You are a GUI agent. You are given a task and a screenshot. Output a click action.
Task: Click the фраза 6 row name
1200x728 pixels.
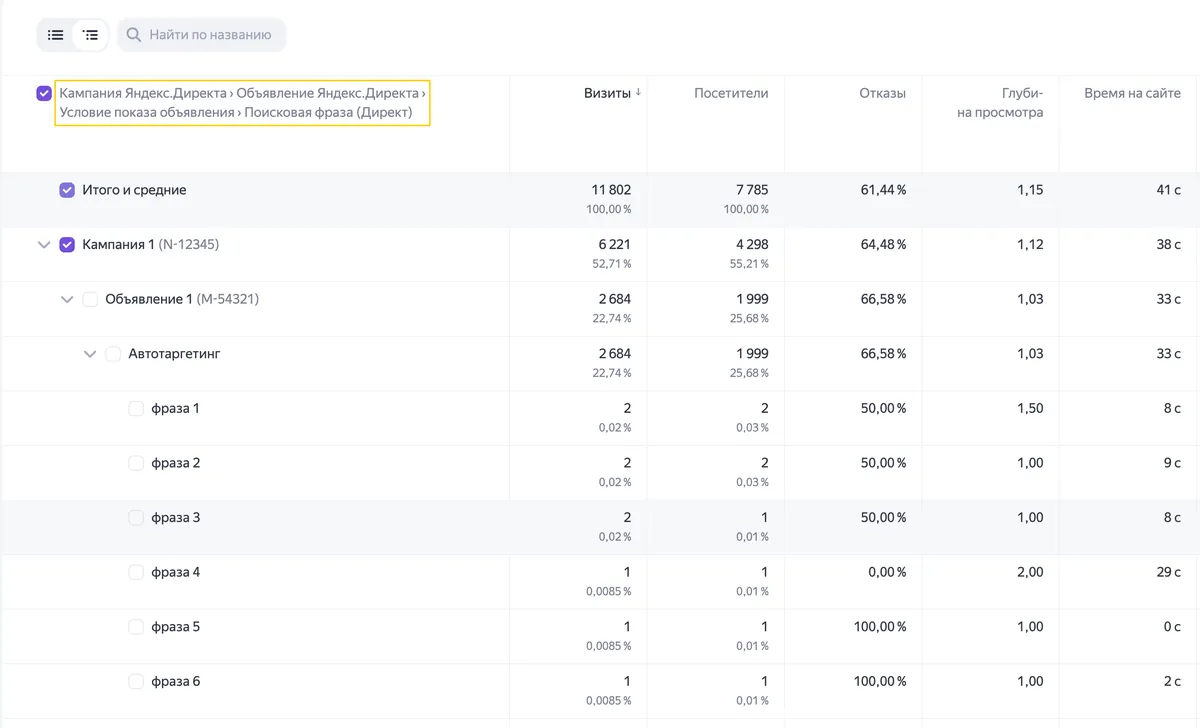(175, 681)
